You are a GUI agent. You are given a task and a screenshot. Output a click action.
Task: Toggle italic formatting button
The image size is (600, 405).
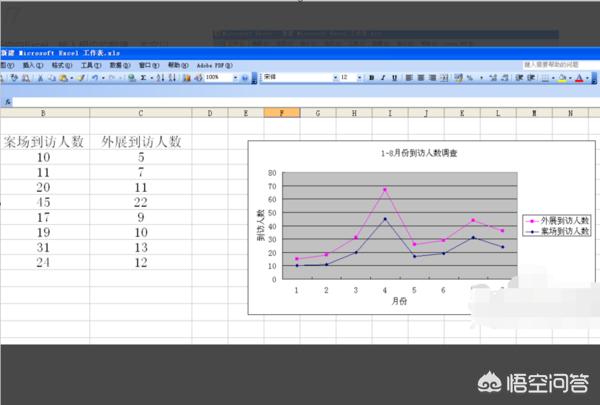383,77
